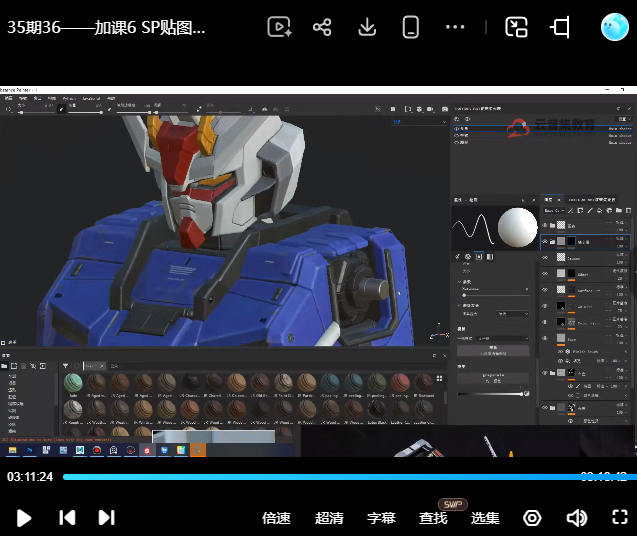Open the 超清 quality menu
This screenshot has height=536, width=637.
pos(329,518)
